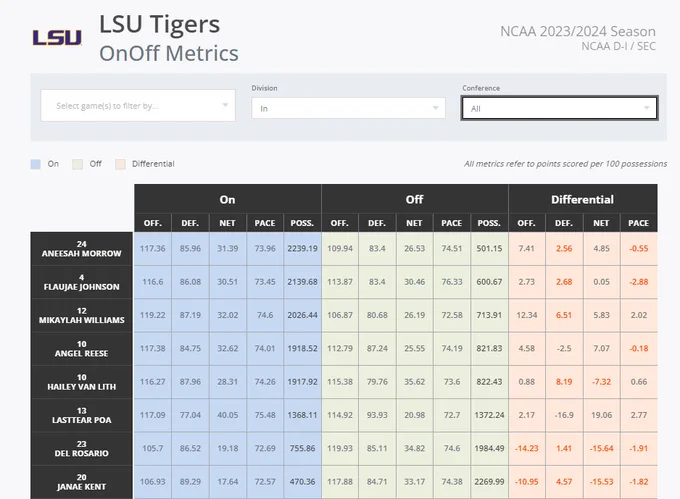Click Del Rosario's differential offense -14.23
The image size is (680, 499).
point(526,448)
